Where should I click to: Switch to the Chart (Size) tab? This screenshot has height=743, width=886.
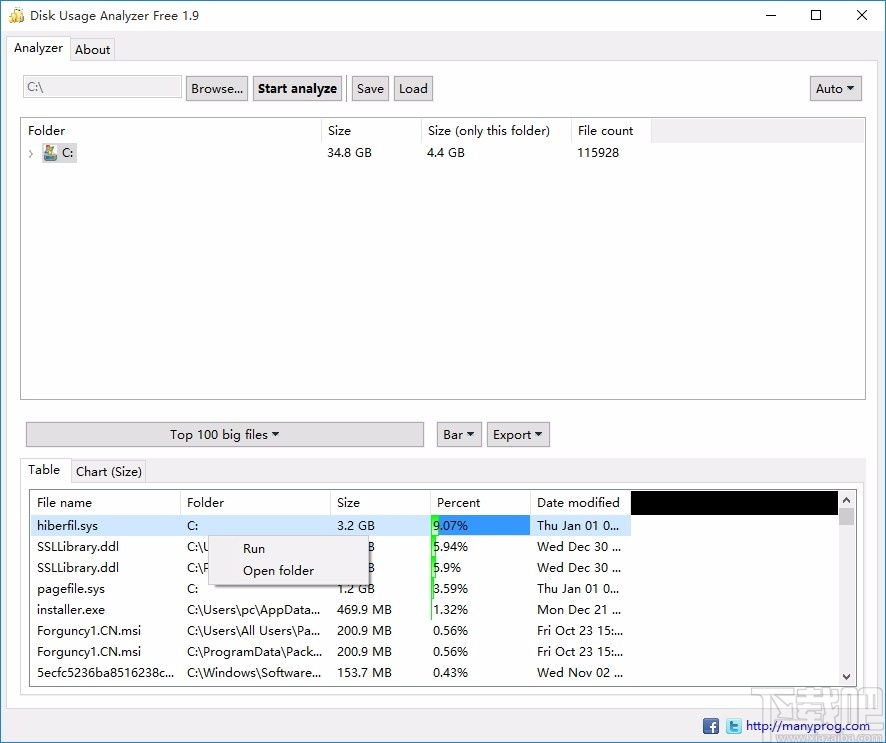[108, 471]
